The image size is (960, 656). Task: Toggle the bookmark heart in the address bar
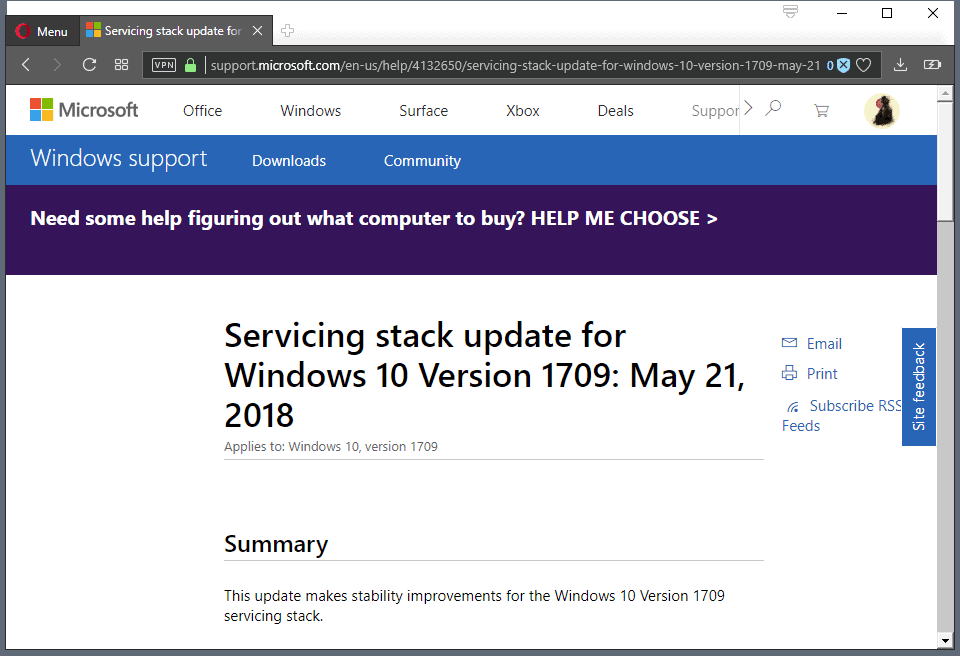(863, 64)
